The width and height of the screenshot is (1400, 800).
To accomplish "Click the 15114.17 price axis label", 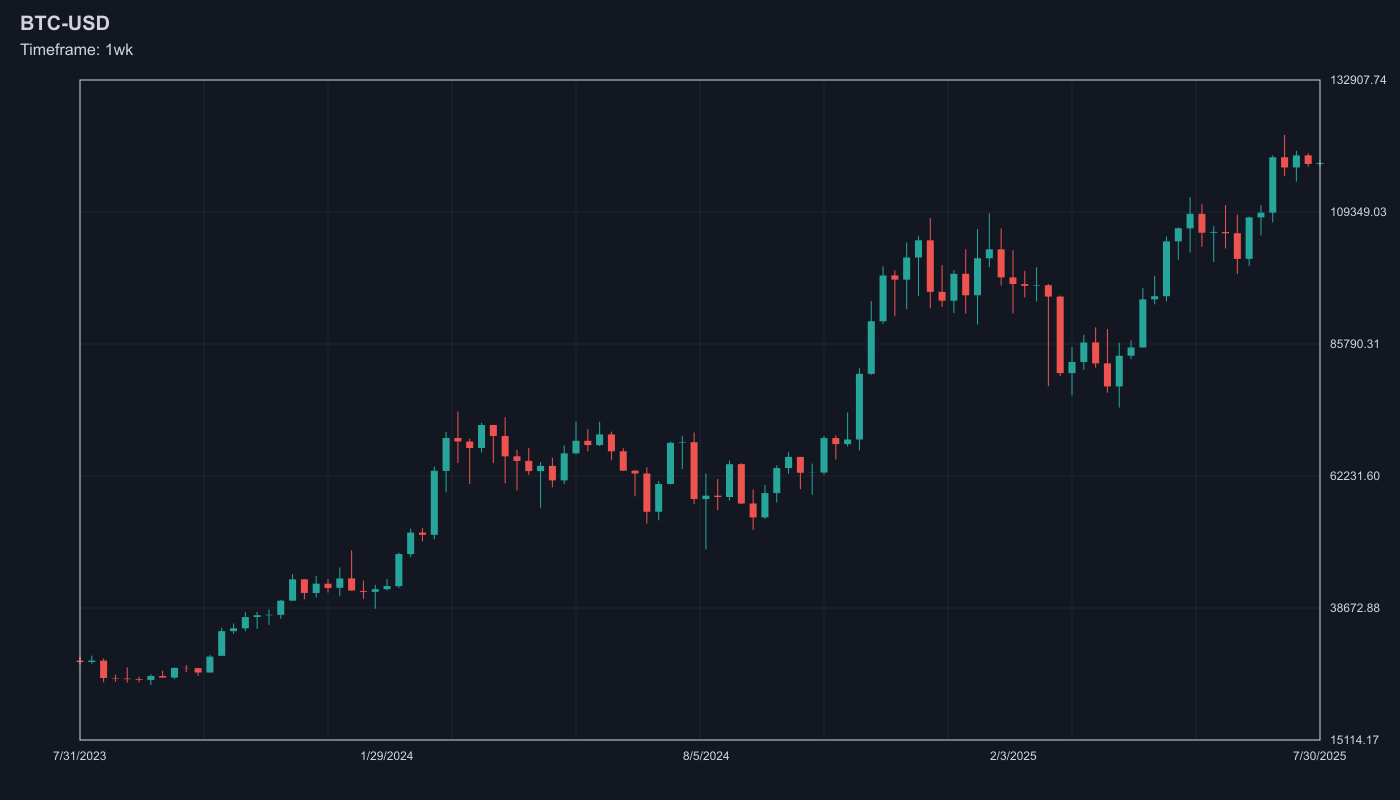I will (1355, 740).
